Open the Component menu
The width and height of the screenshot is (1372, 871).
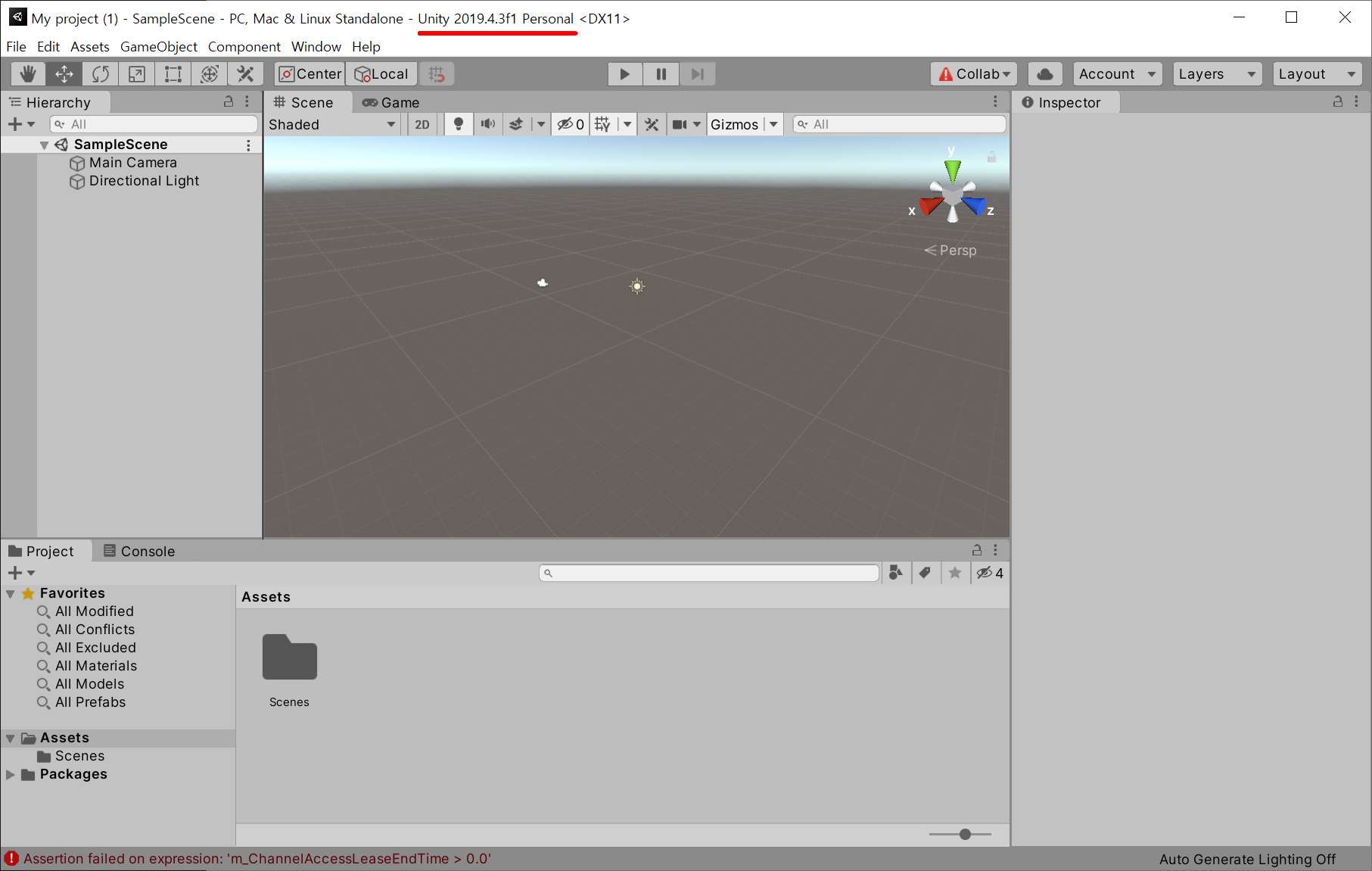[x=244, y=47]
